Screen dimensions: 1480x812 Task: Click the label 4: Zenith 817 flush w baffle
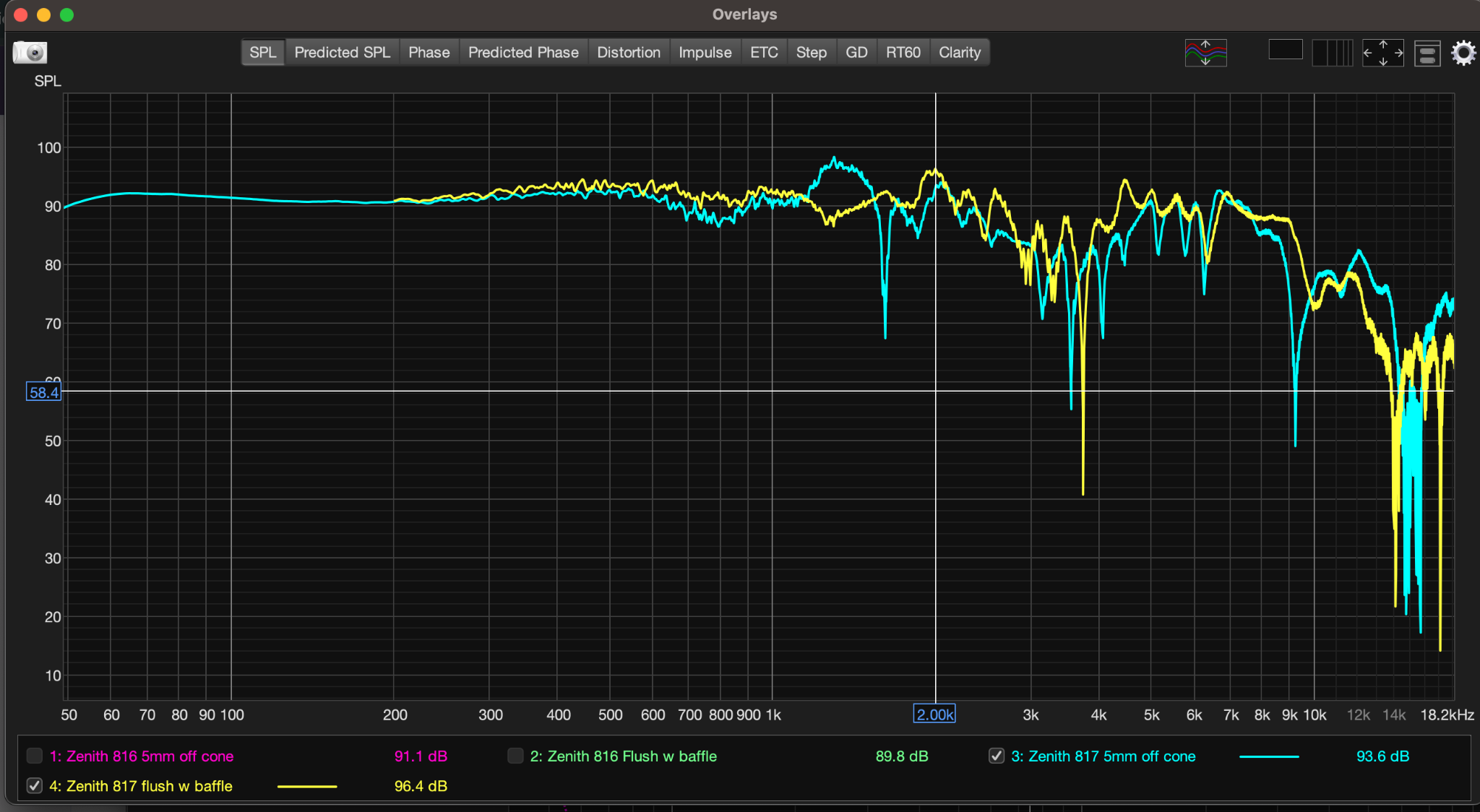pos(141,785)
